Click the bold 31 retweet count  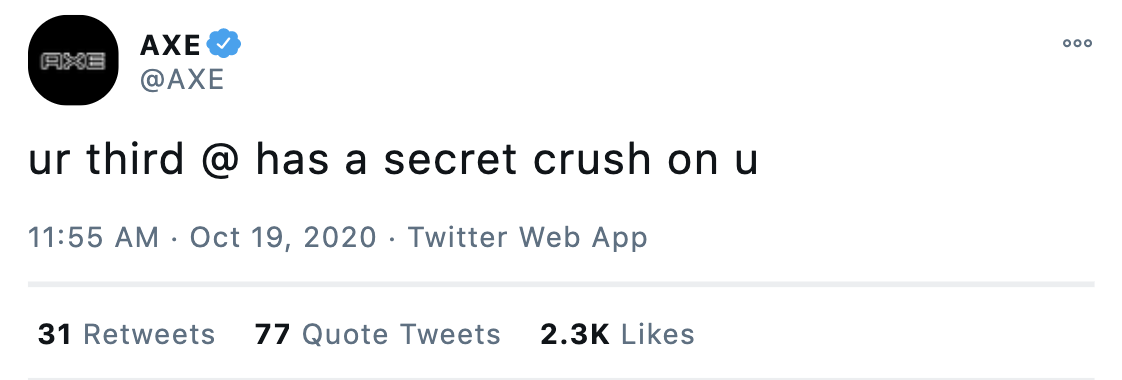pos(54,334)
